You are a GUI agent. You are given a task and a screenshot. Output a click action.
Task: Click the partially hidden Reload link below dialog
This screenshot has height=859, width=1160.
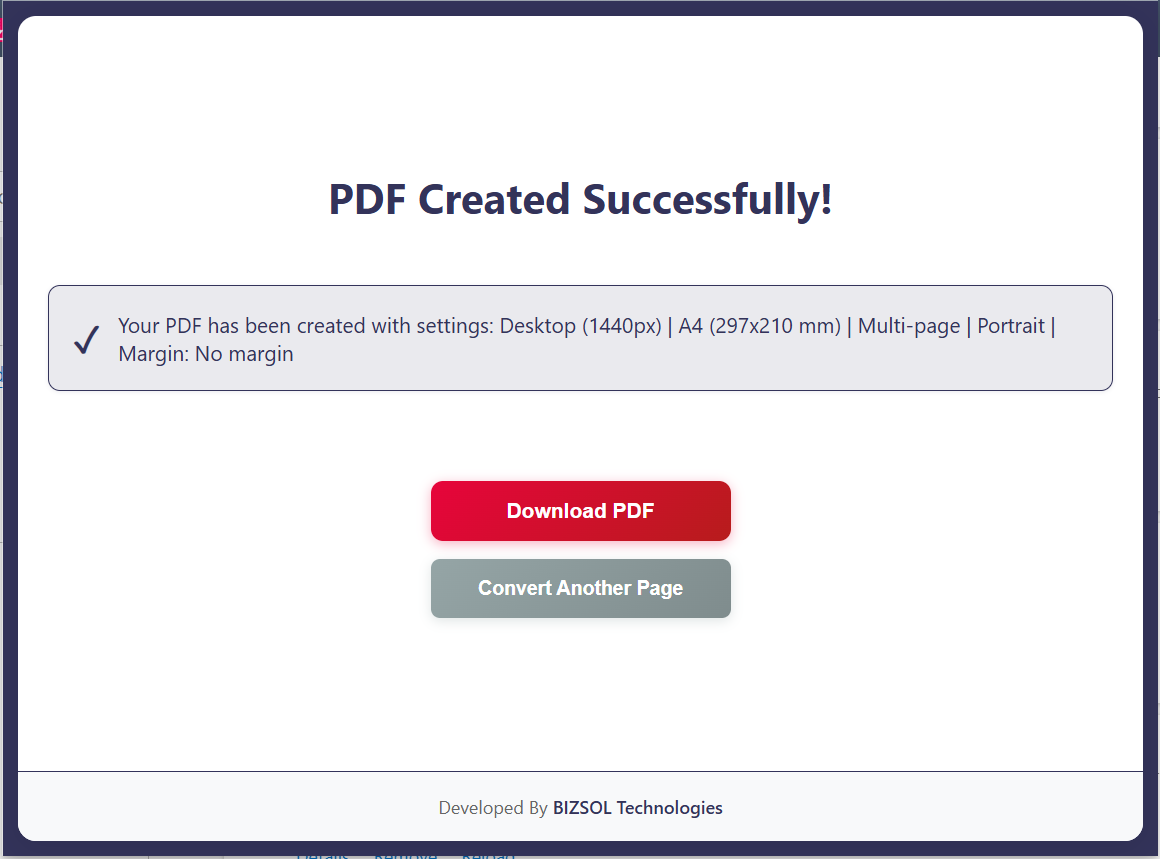[488, 855]
